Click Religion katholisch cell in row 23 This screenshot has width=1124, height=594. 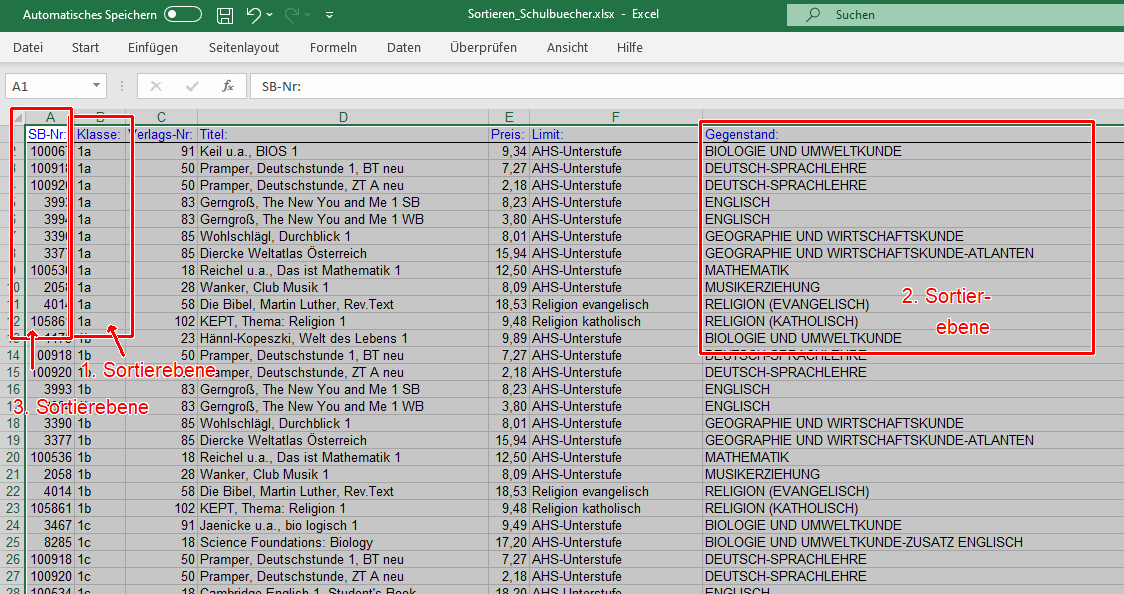pyautogui.click(x=615, y=508)
